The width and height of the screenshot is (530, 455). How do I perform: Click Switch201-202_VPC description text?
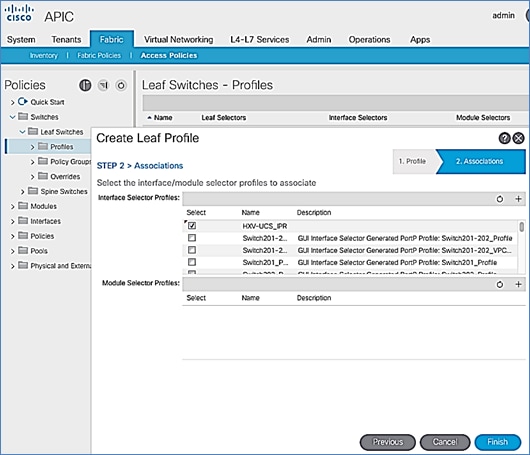[405, 250]
